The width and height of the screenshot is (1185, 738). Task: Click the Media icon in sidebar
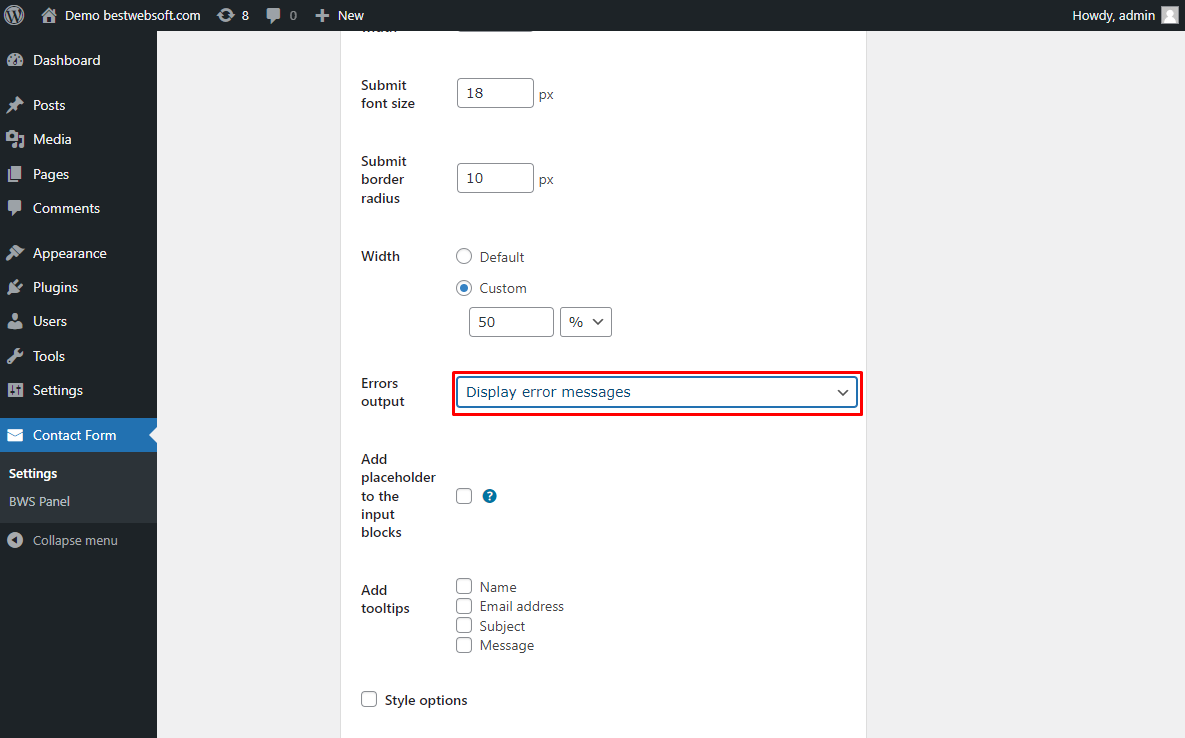15,139
